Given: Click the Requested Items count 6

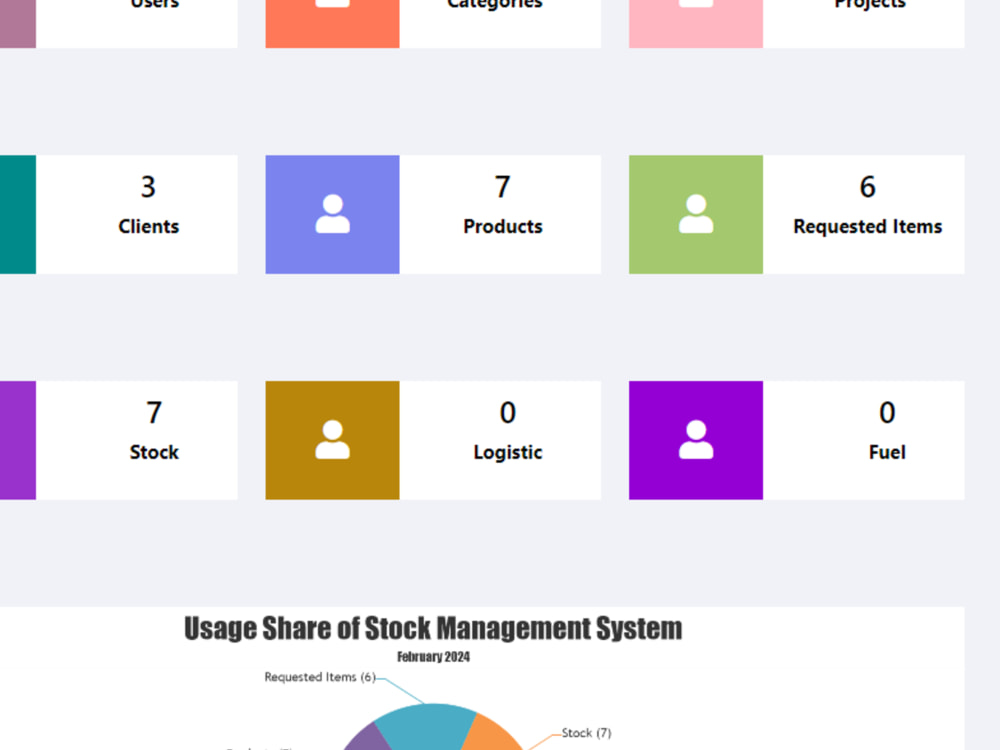Looking at the screenshot, I should (x=867, y=187).
